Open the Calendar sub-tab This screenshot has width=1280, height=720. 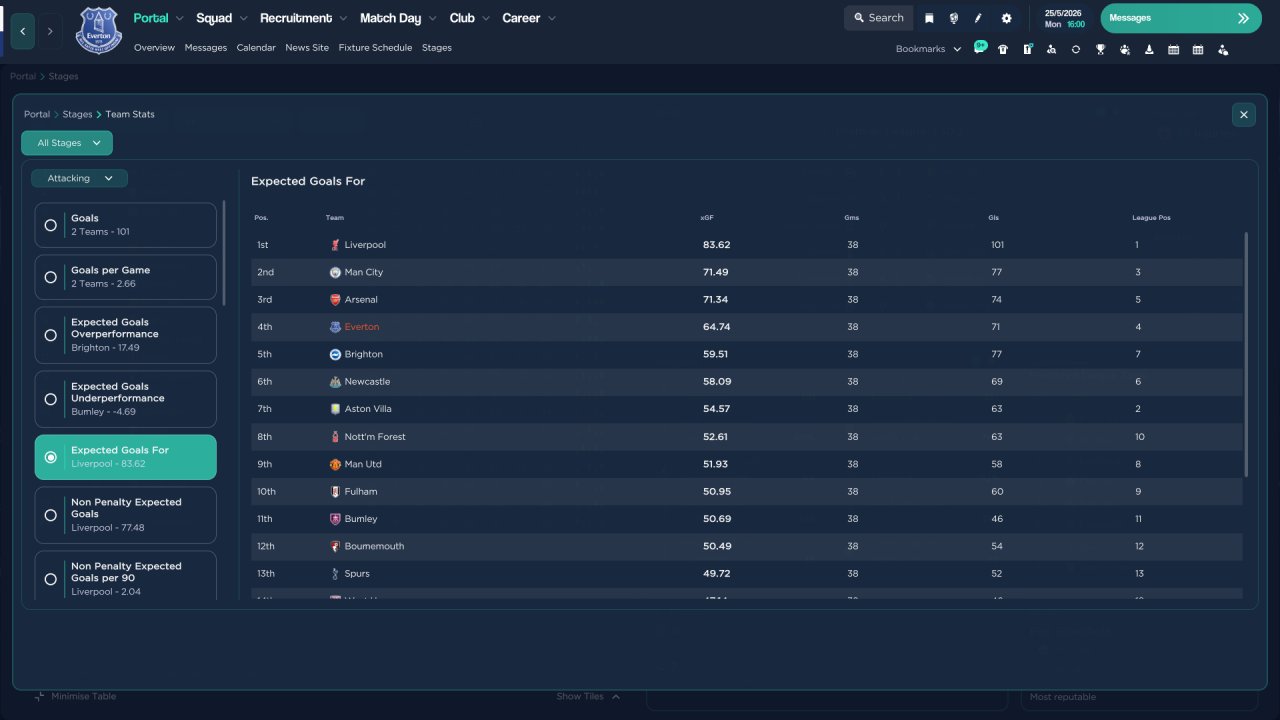(x=256, y=48)
